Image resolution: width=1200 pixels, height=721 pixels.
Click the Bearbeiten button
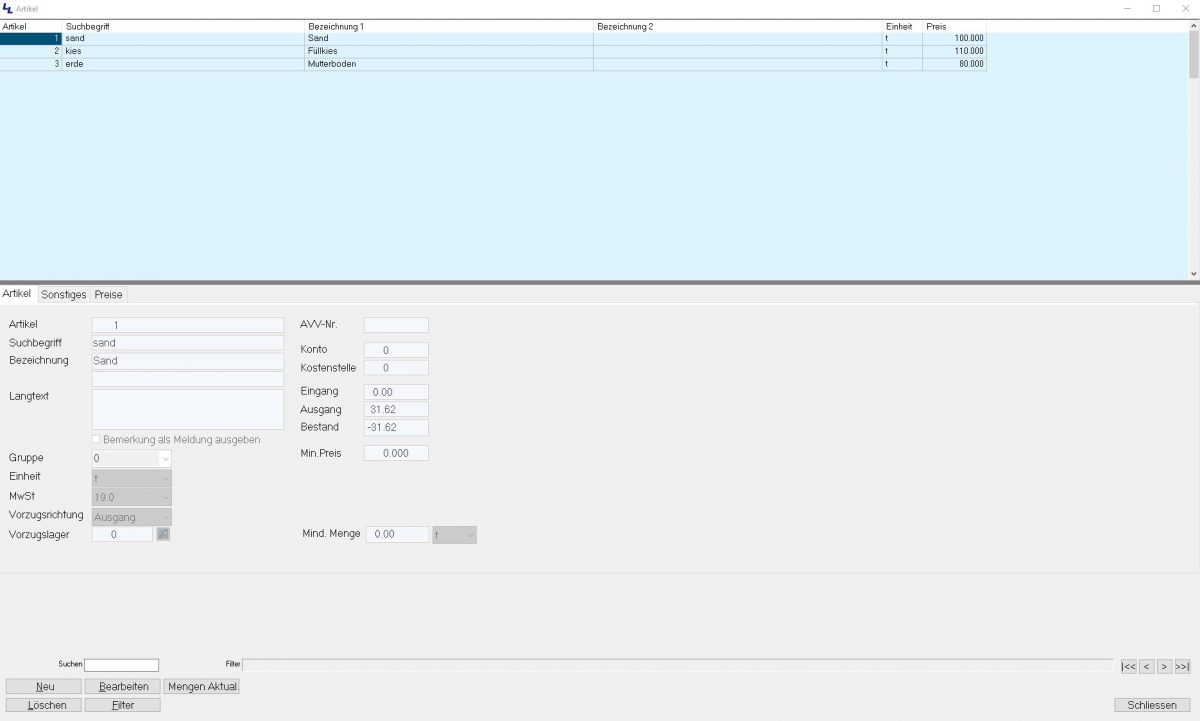tap(123, 687)
